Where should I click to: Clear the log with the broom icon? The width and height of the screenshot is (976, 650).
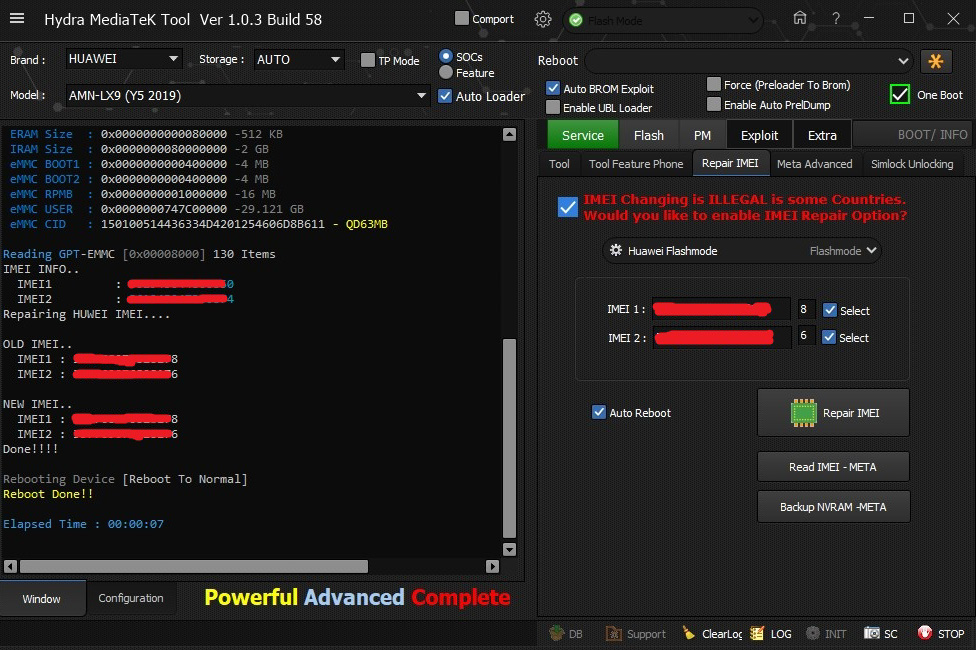coord(689,633)
